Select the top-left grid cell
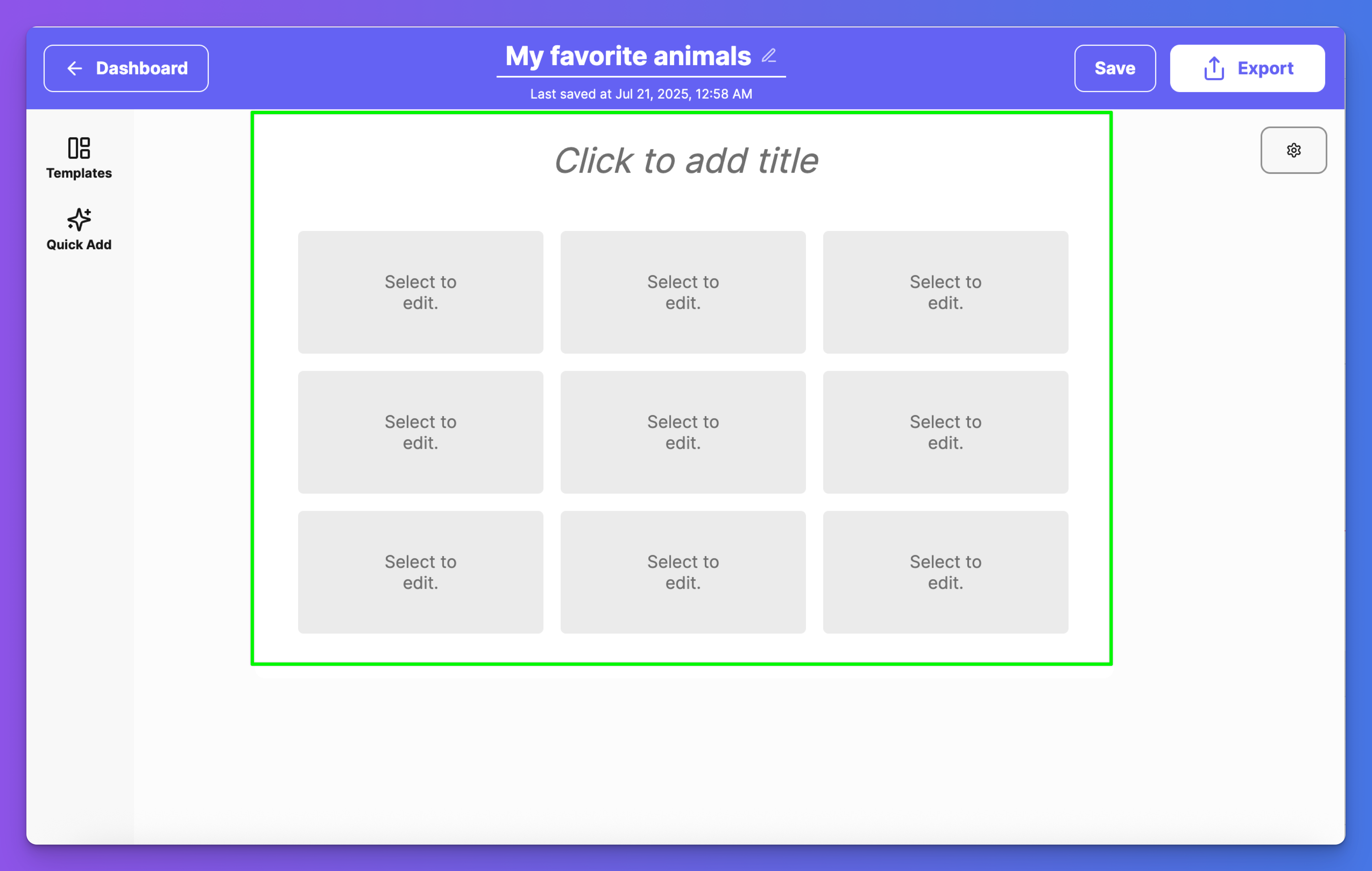Image resolution: width=1372 pixels, height=871 pixels. (x=421, y=292)
